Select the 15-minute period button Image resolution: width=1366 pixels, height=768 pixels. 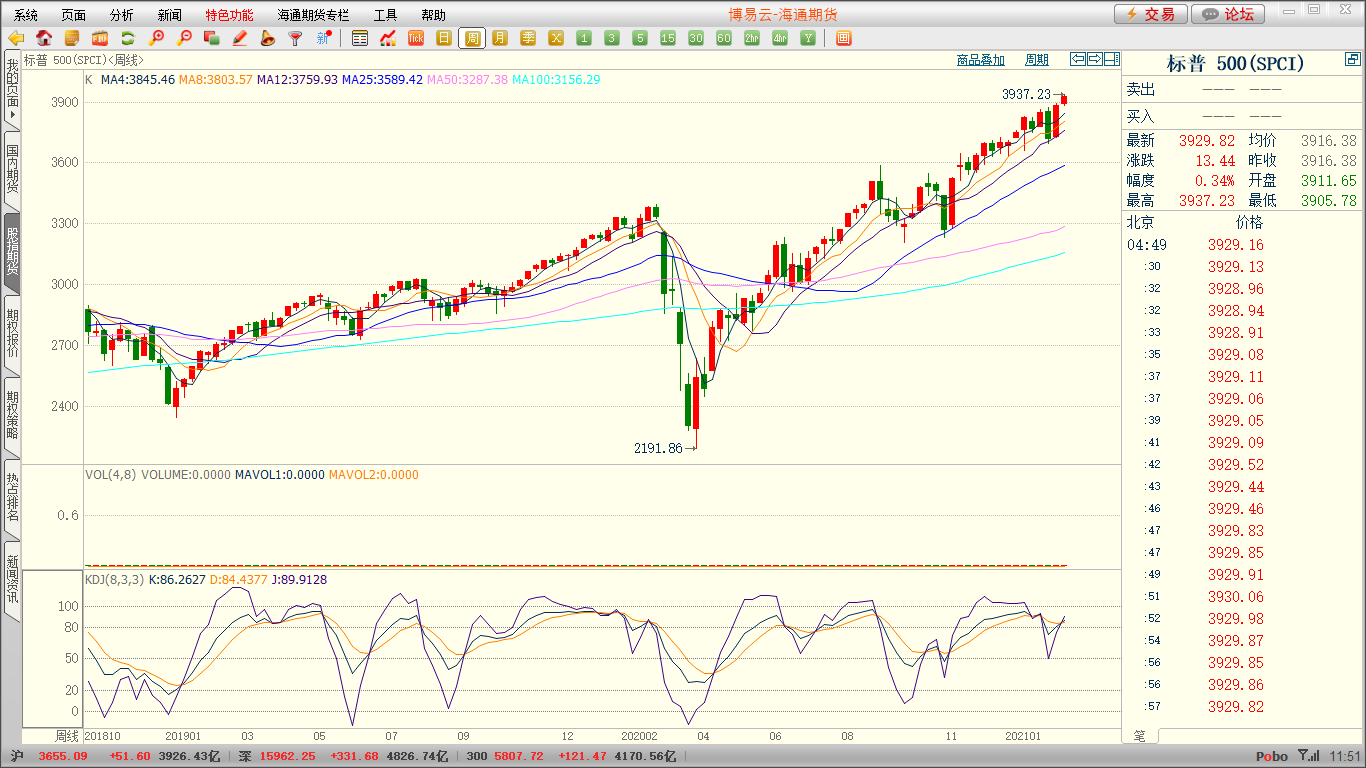(668, 38)
